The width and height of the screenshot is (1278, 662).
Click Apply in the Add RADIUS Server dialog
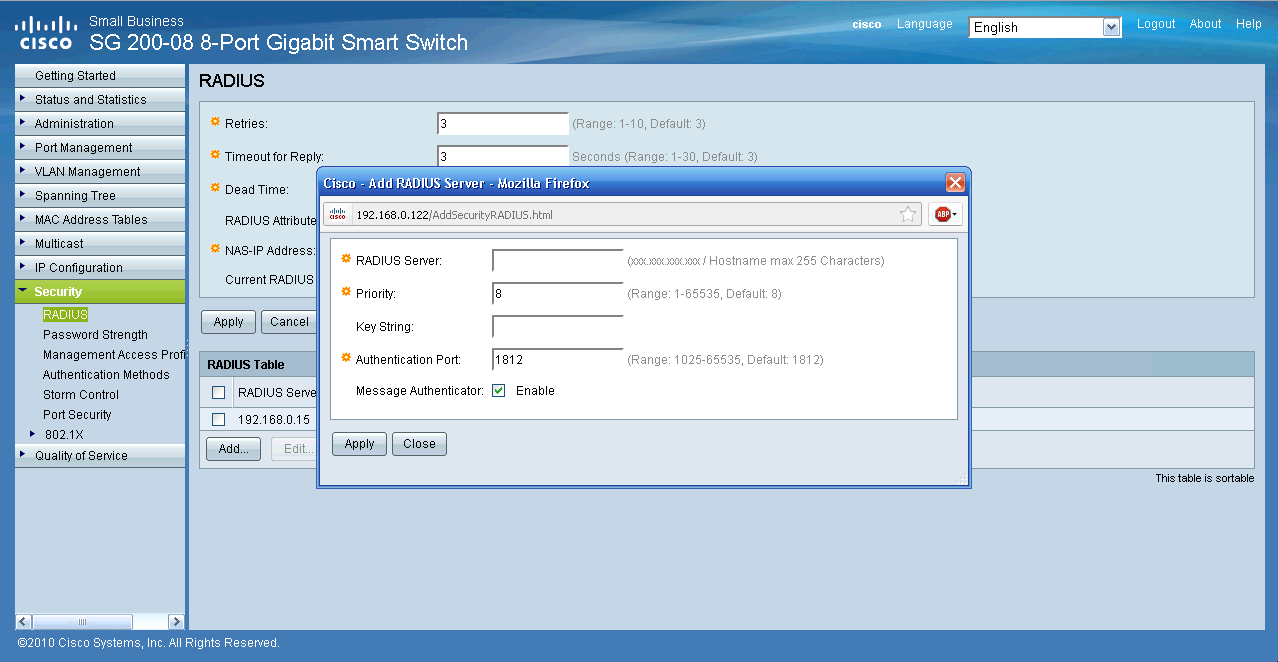pyautogui.click(x=359, y=444)
